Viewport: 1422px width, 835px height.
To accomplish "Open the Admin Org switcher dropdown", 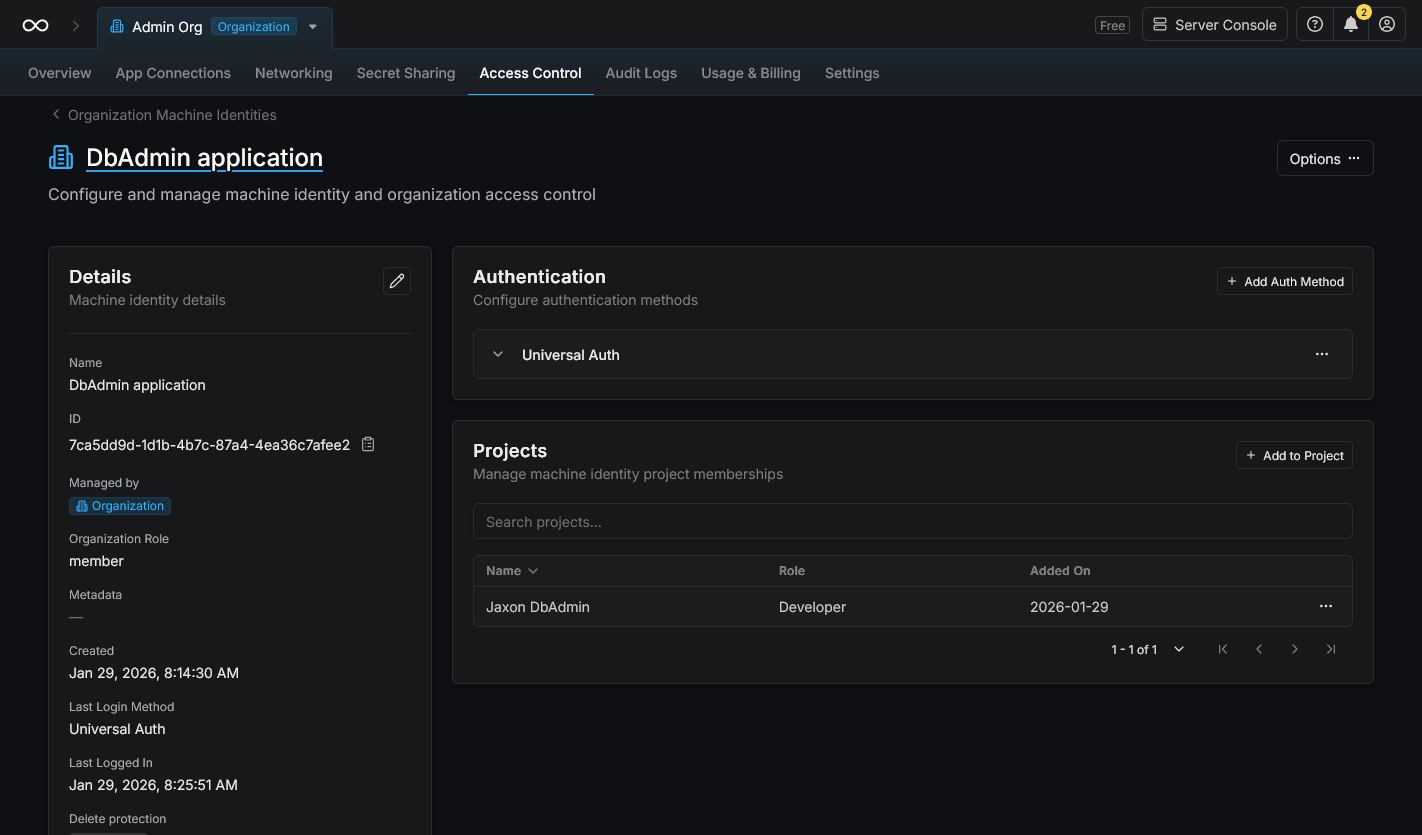I will (x=313, y=27).
